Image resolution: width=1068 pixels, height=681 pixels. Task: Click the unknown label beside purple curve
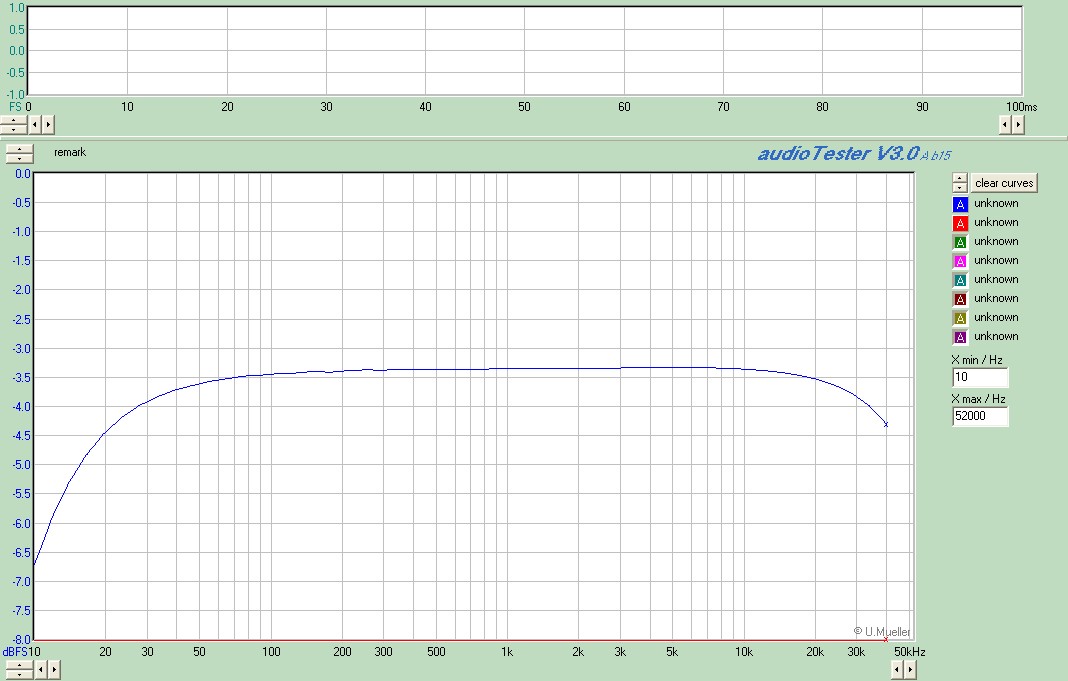(x=996, y=336)
